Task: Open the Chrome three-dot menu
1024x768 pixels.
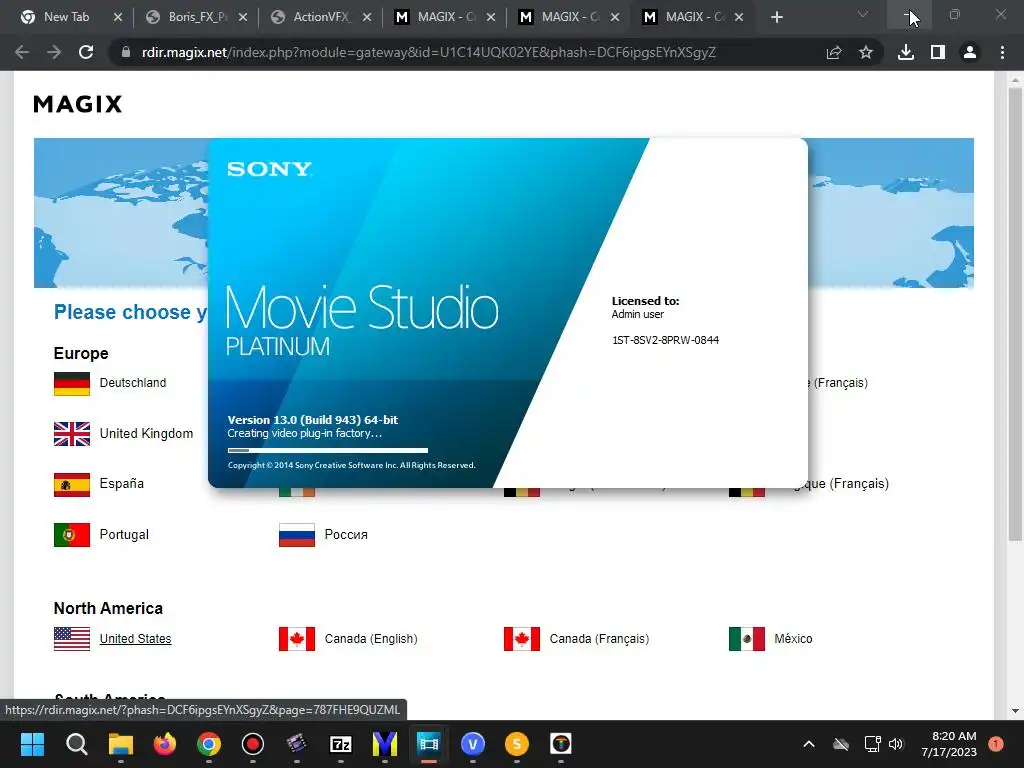Action: [x=1002, y=52]
